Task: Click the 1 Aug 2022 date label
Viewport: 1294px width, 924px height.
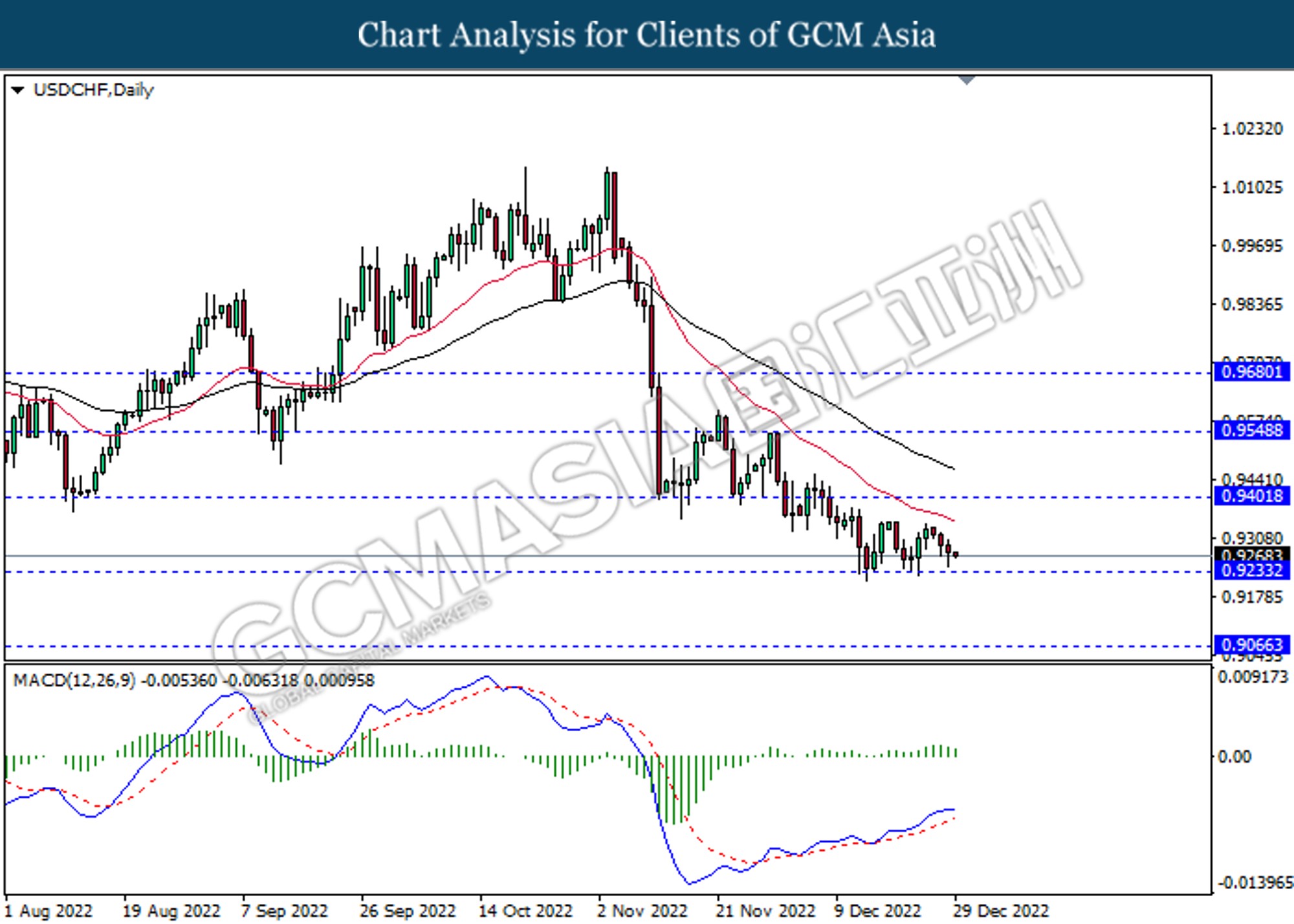Action: (49, 911)
